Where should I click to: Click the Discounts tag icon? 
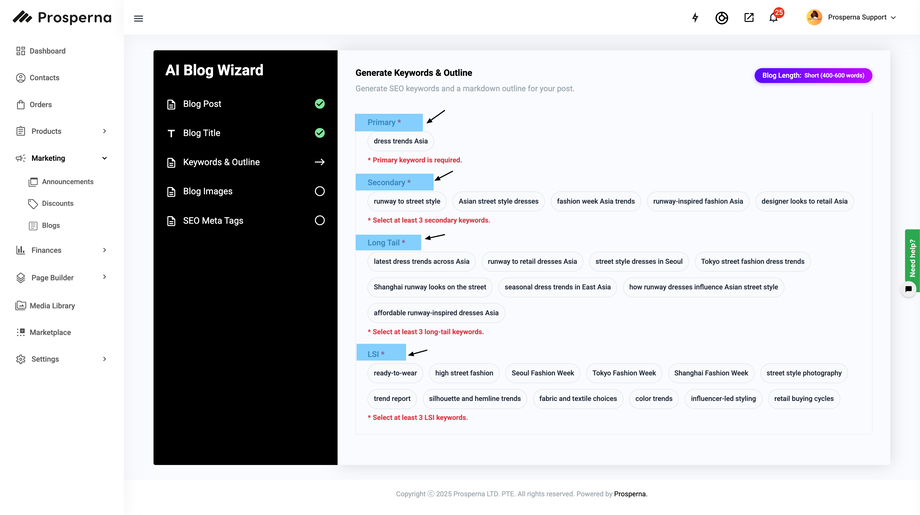pyautogui.click(x=33, y=204)
